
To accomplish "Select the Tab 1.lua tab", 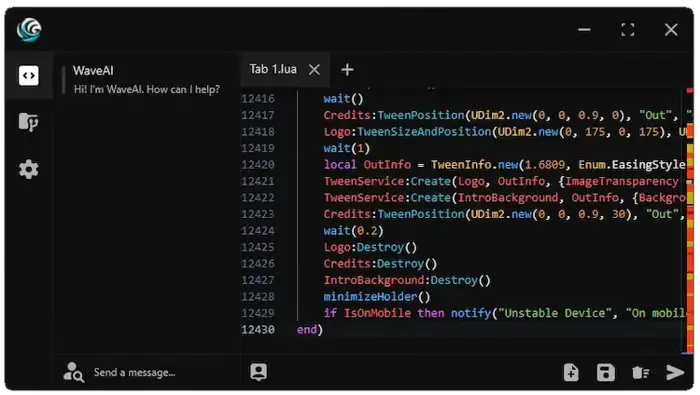I will (x=273, y=69).
